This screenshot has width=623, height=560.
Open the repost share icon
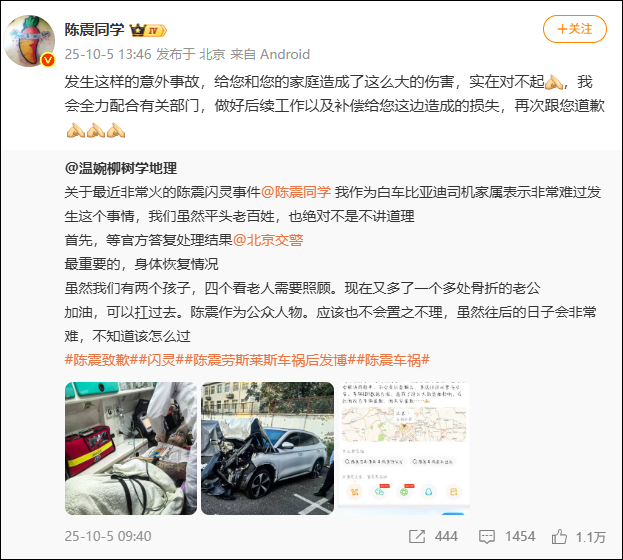click(417, 537)
